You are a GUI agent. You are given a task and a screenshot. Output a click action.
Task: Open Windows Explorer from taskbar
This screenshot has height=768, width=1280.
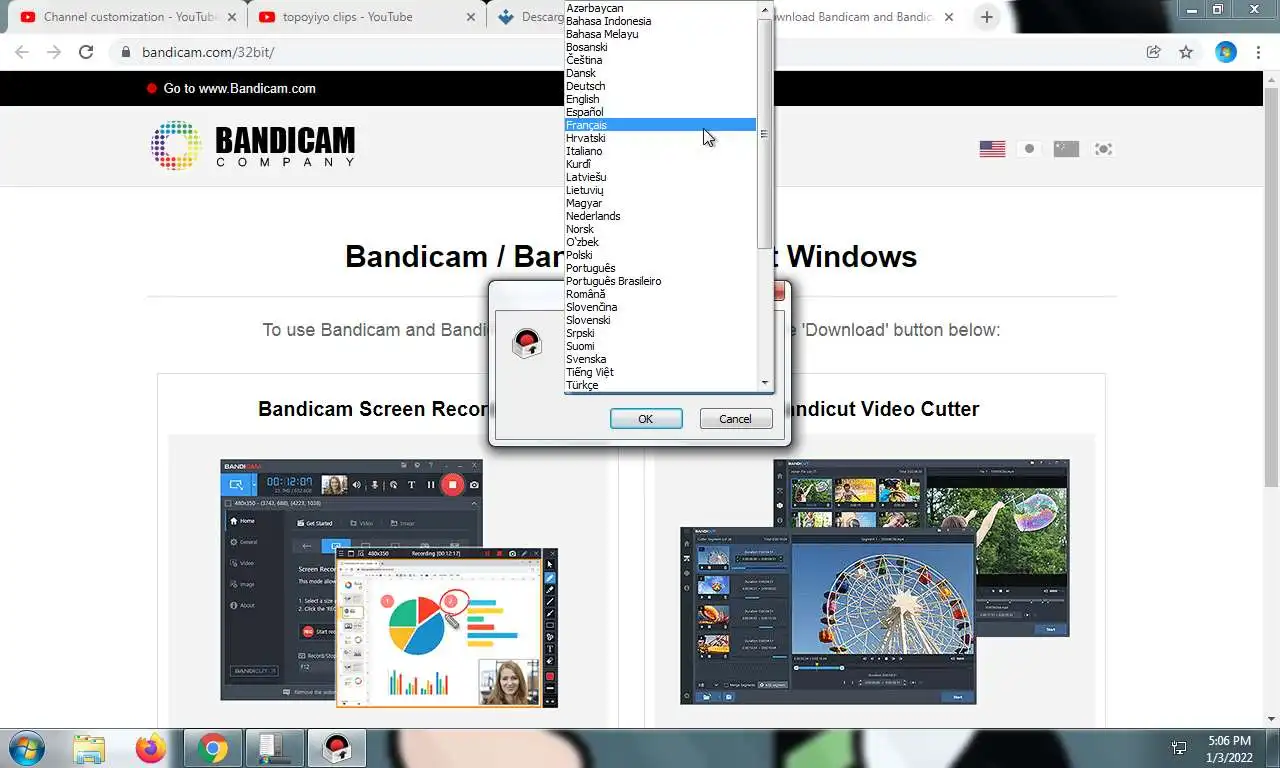pyautogui.click(x=89, y=748)
